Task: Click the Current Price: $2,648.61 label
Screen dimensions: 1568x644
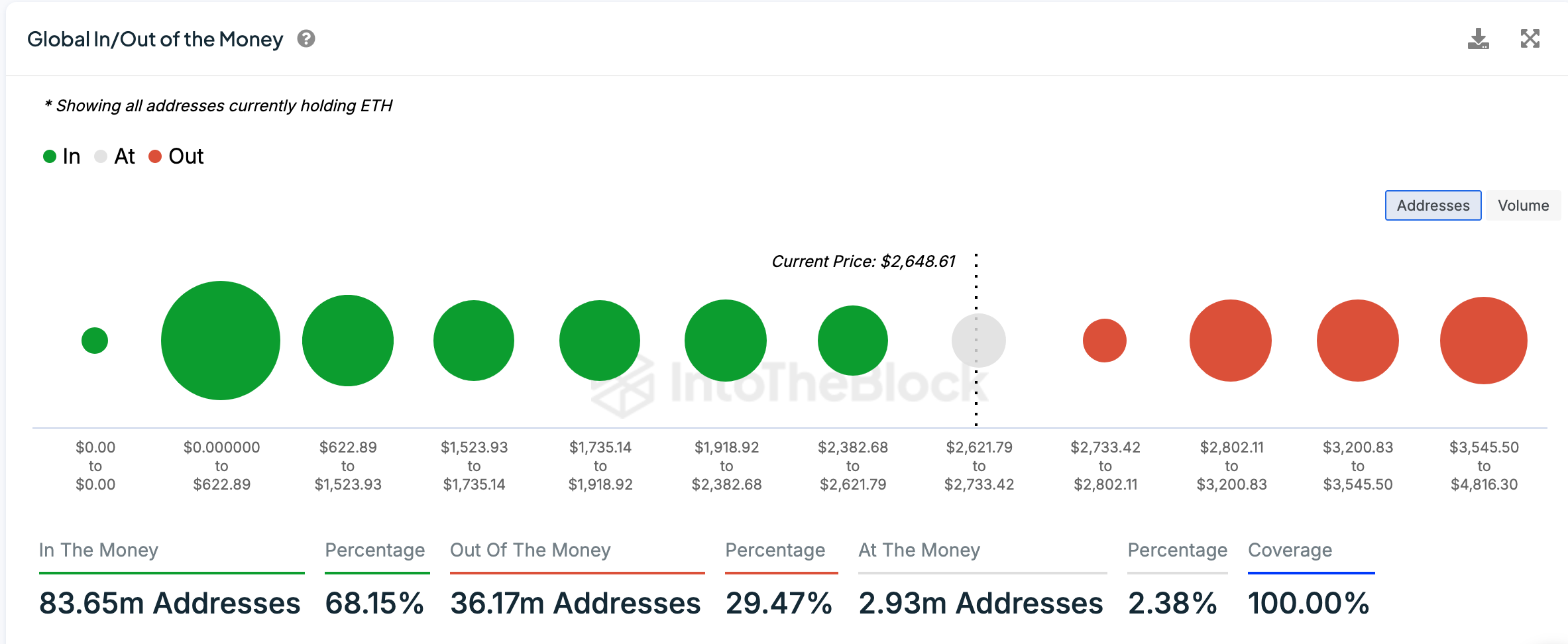Action: 864,262
